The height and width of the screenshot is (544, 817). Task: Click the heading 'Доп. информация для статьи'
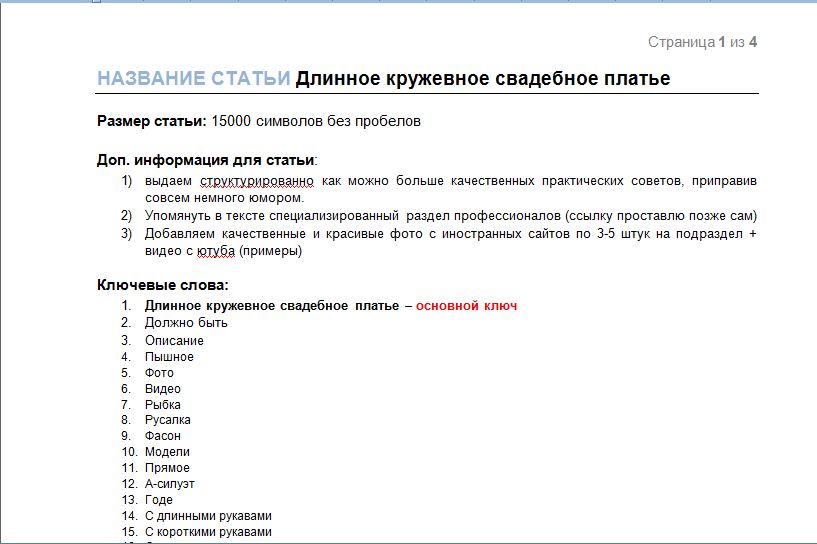point(207,160)
